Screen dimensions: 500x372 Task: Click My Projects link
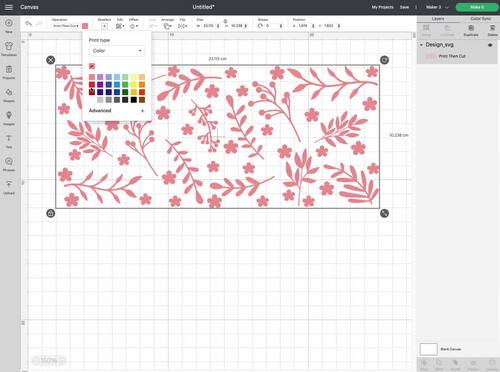382,7
